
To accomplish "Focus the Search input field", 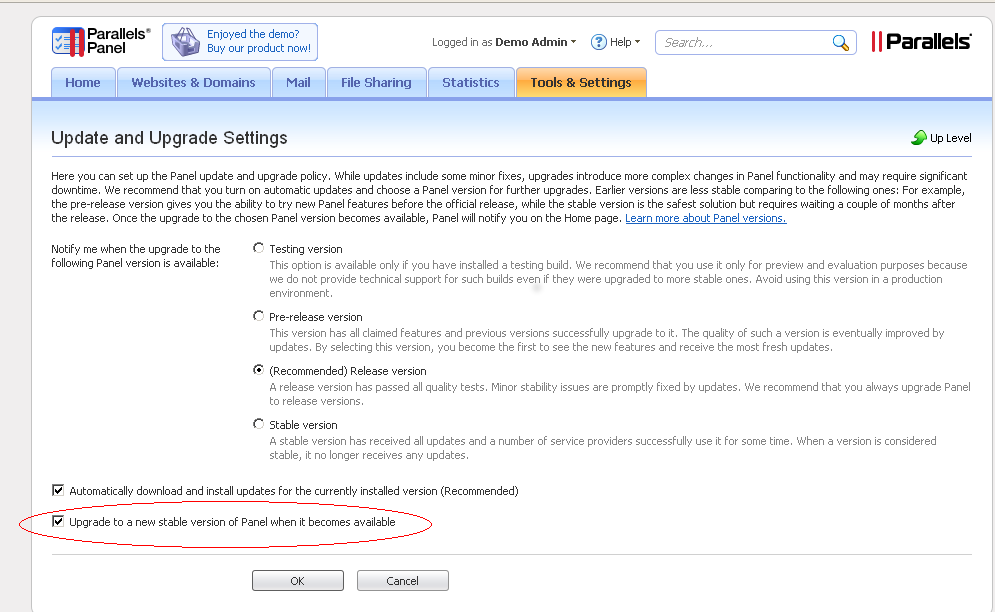I will coord(746,43).
